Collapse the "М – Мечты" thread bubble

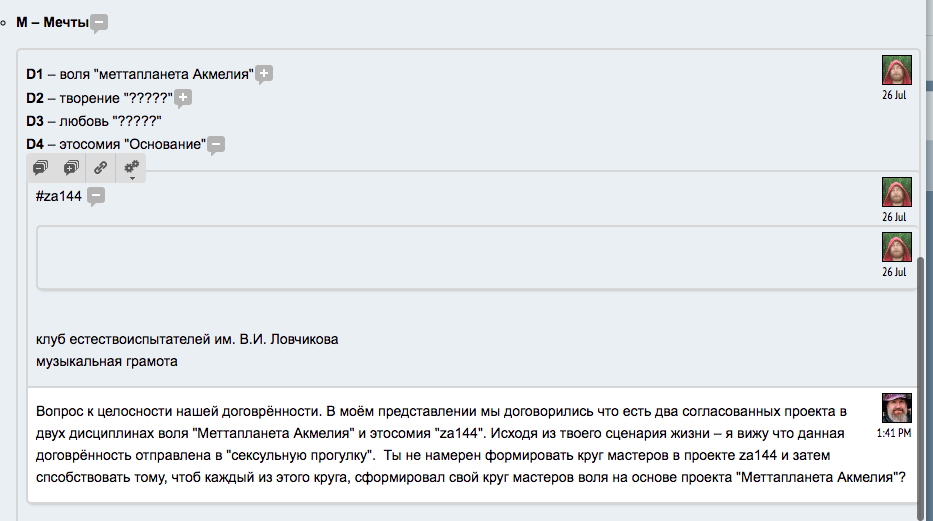(99, 23)
